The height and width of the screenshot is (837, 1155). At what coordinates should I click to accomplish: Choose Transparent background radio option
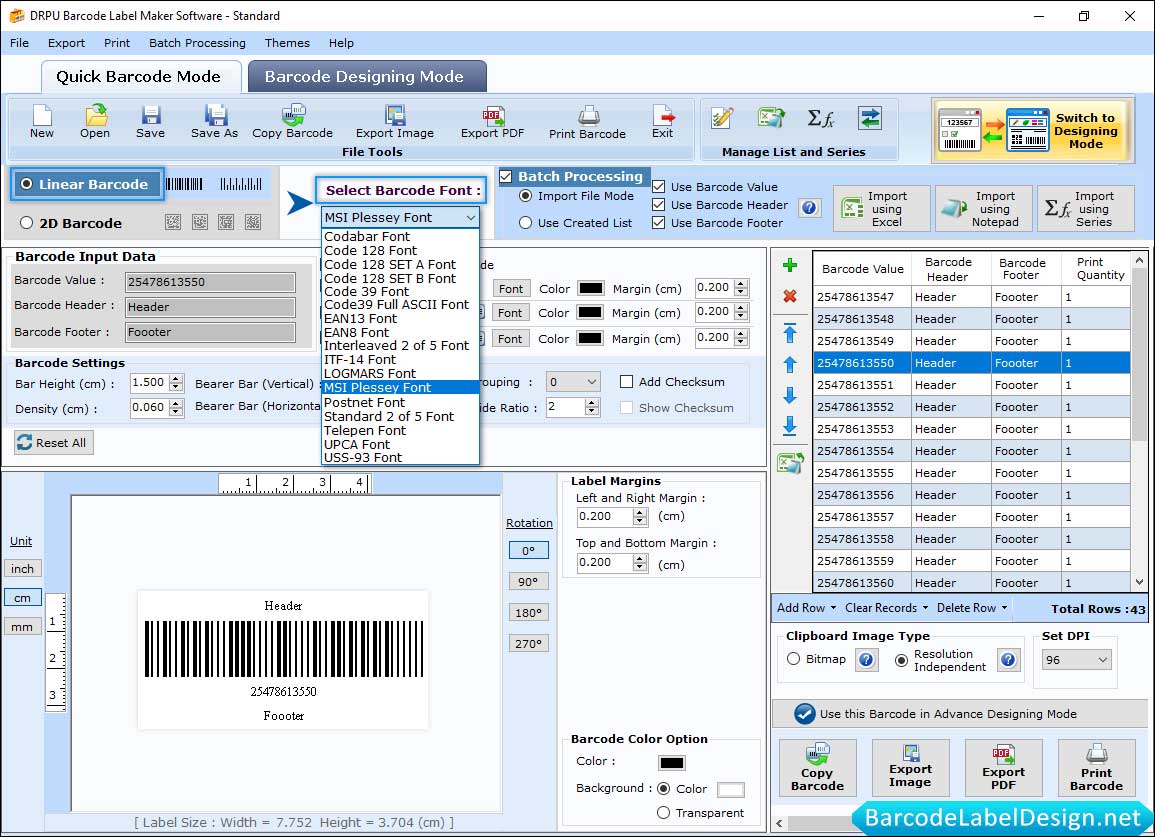coord(663,813)
